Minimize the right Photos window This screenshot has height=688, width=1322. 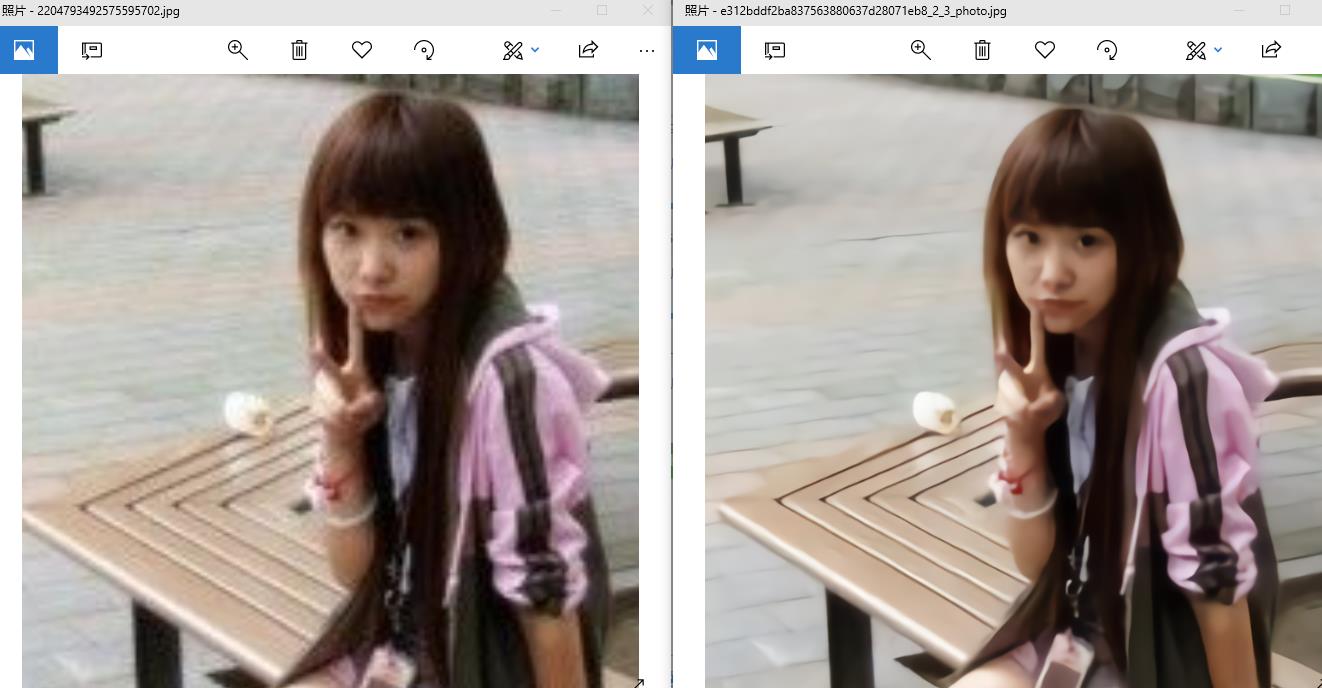pos(1239,11)
